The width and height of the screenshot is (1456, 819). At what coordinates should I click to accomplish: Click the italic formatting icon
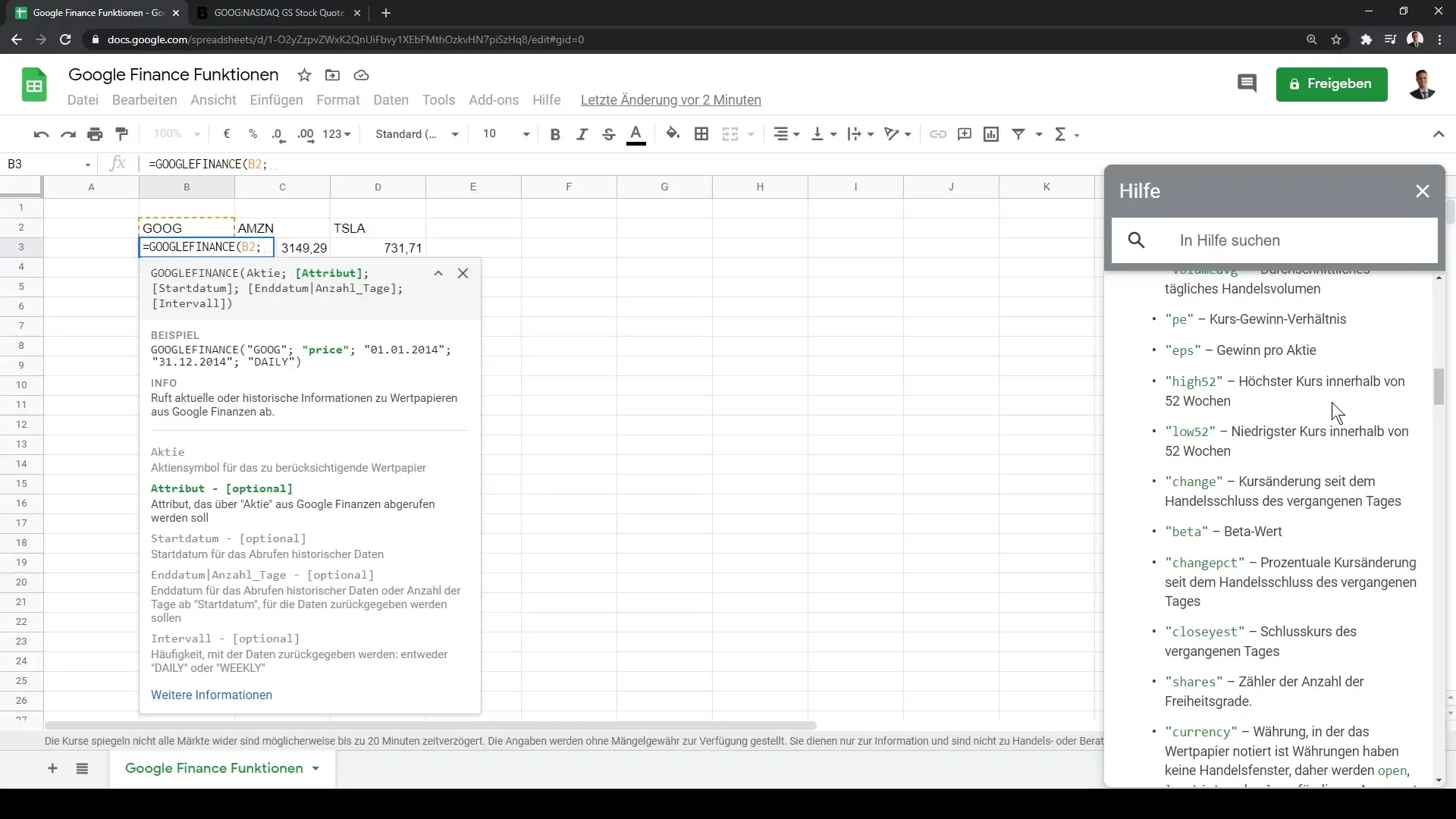point(582,134)
